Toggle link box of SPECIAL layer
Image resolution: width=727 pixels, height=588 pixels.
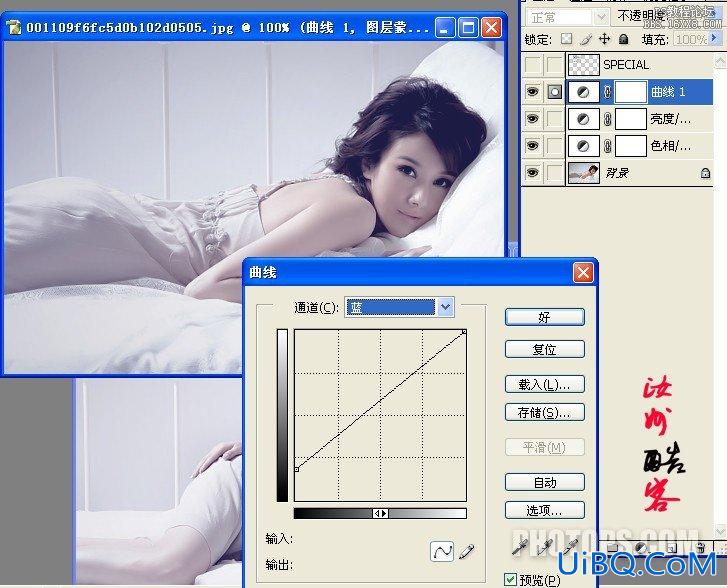(555, 64)
